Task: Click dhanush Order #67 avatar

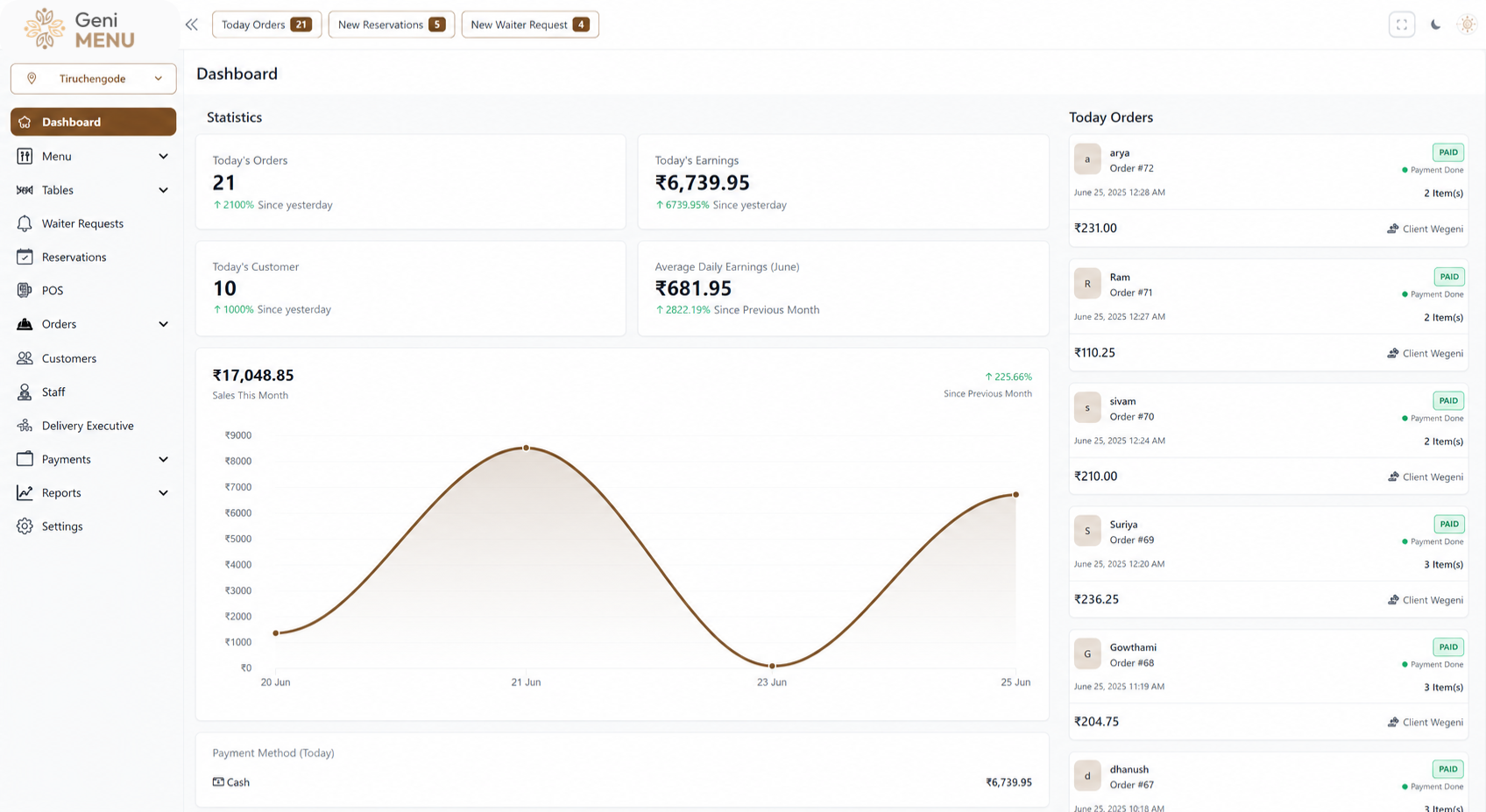Action: [1087, 775]
